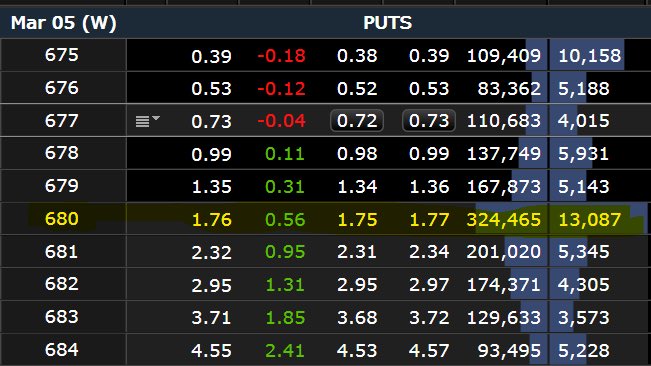This screenshot has height=366, width=651.
Task: Click open interest 10,158
Action: point(590,56)
